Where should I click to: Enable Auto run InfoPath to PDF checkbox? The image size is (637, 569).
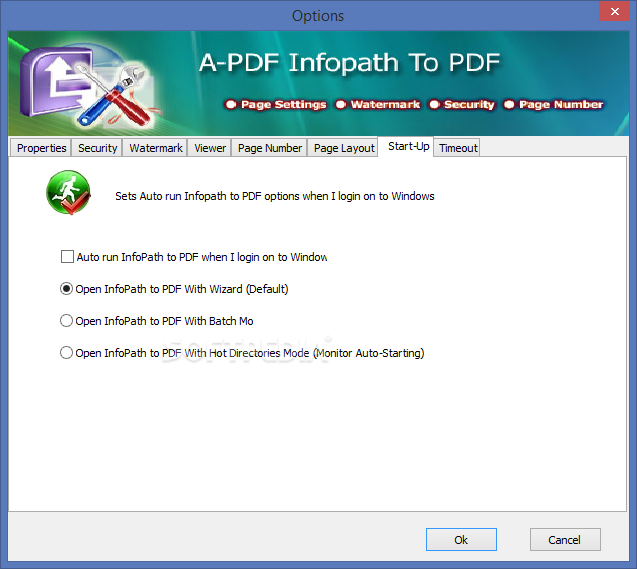click(67, 257)
